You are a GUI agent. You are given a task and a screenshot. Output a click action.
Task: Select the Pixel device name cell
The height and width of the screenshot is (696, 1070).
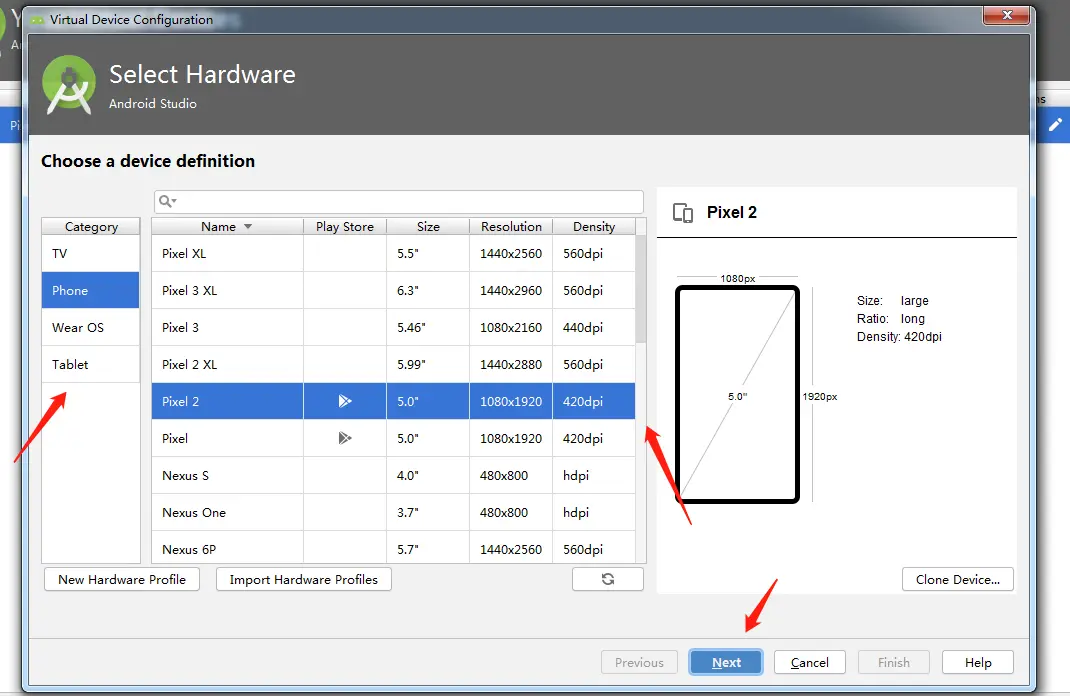coord(227,438)
